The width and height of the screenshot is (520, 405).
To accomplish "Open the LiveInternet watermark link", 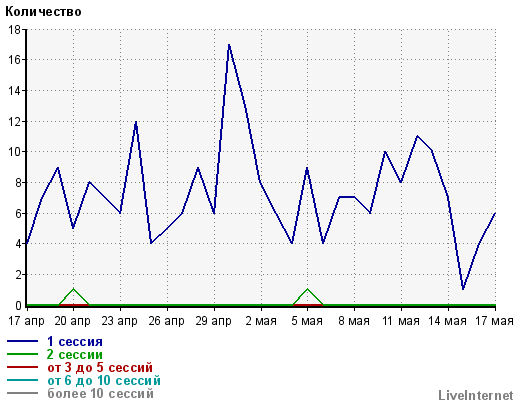I will coord(476,395).
